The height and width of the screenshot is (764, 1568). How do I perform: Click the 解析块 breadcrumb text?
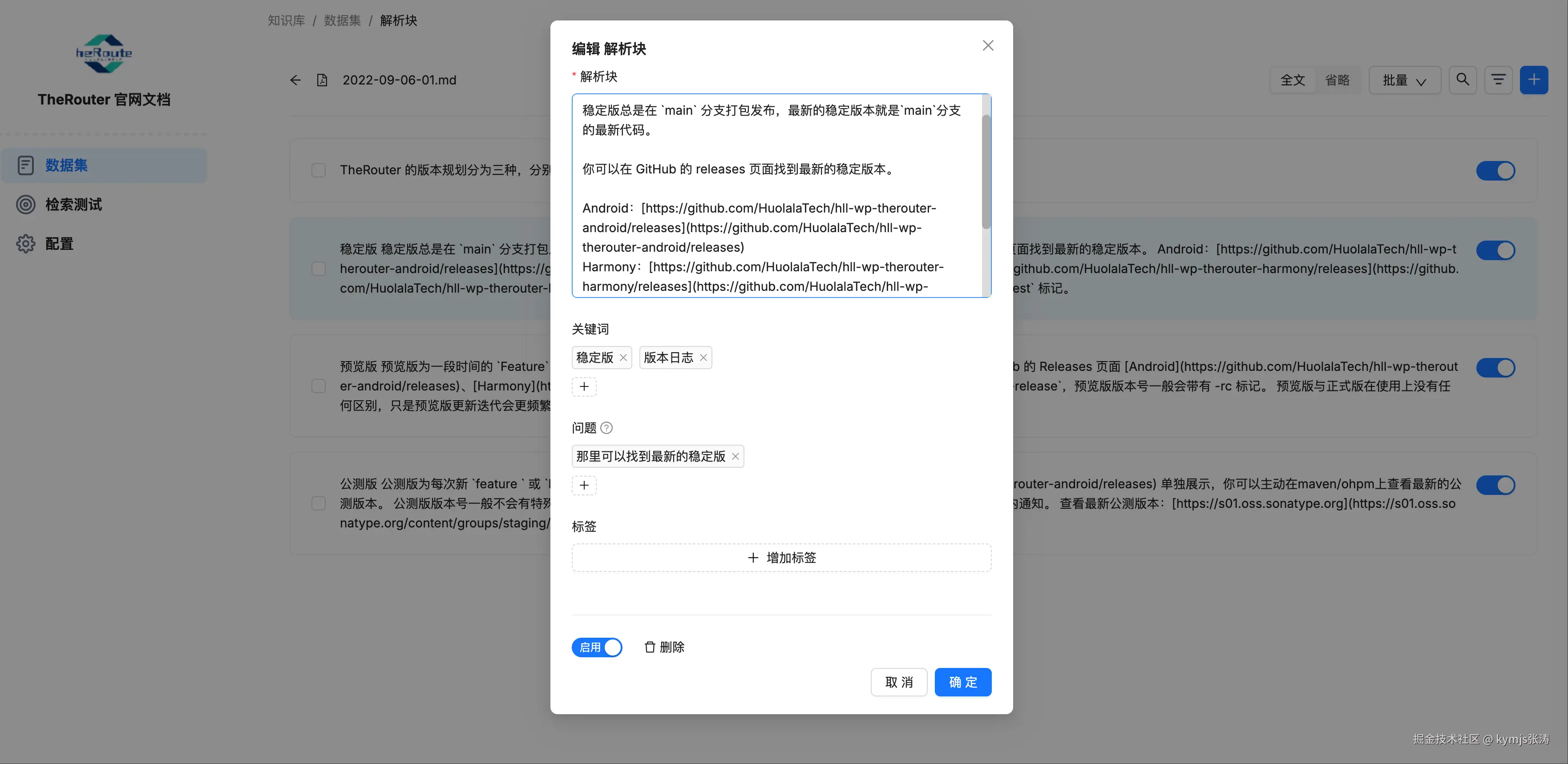(x=398, y=20)
